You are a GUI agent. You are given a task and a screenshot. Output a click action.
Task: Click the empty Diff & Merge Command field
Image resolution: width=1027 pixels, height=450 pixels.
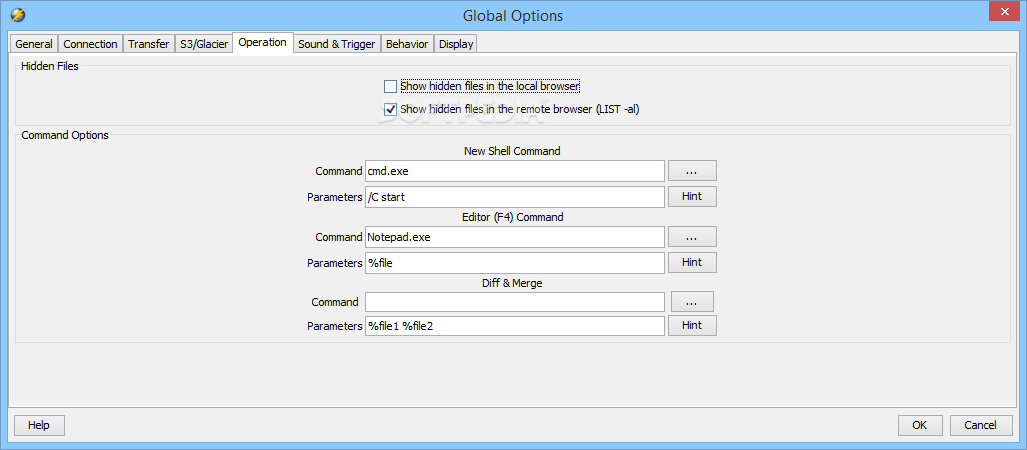(x=514, y=302)
